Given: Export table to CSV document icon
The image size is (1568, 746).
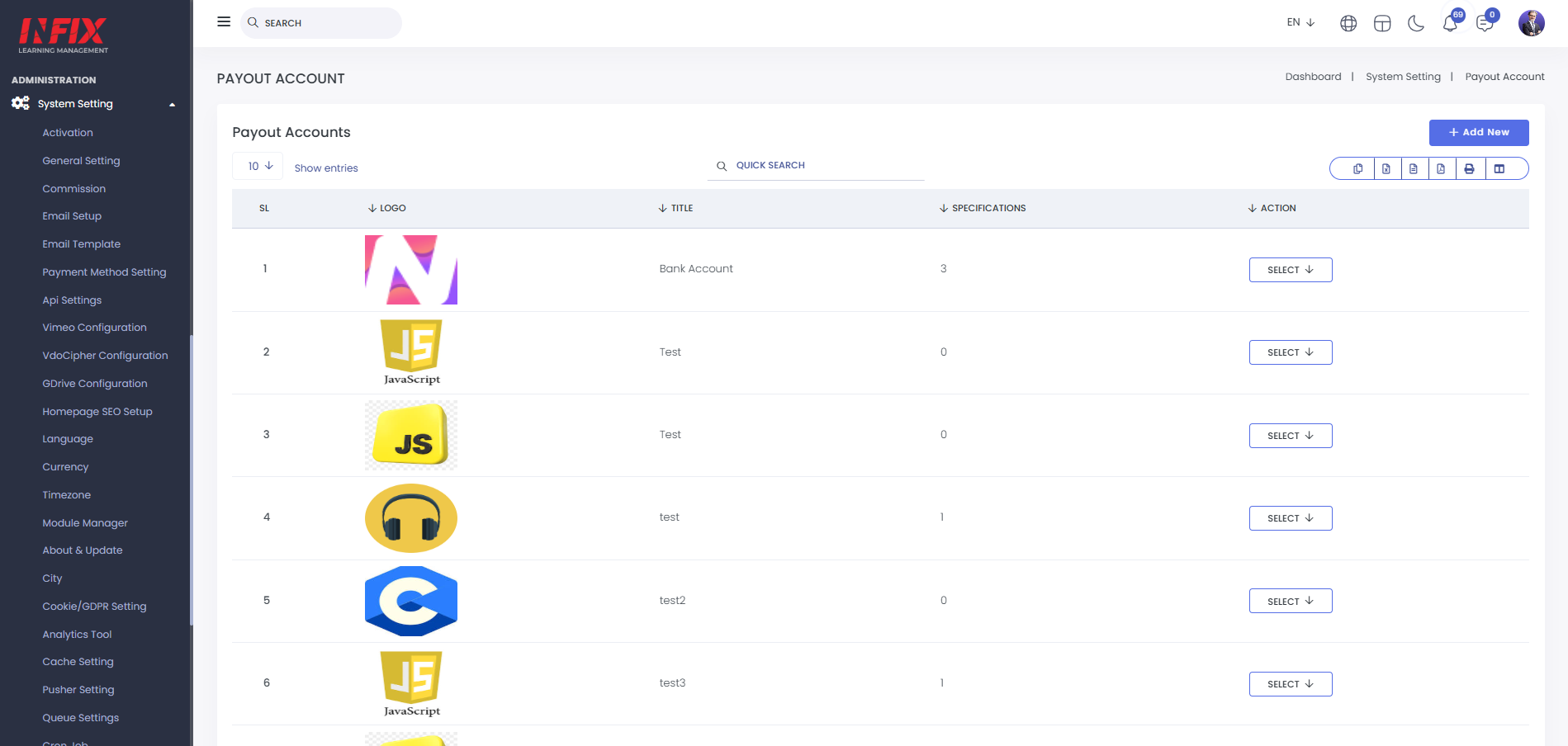Looking at the screenshot, I should click(1414, 168).
